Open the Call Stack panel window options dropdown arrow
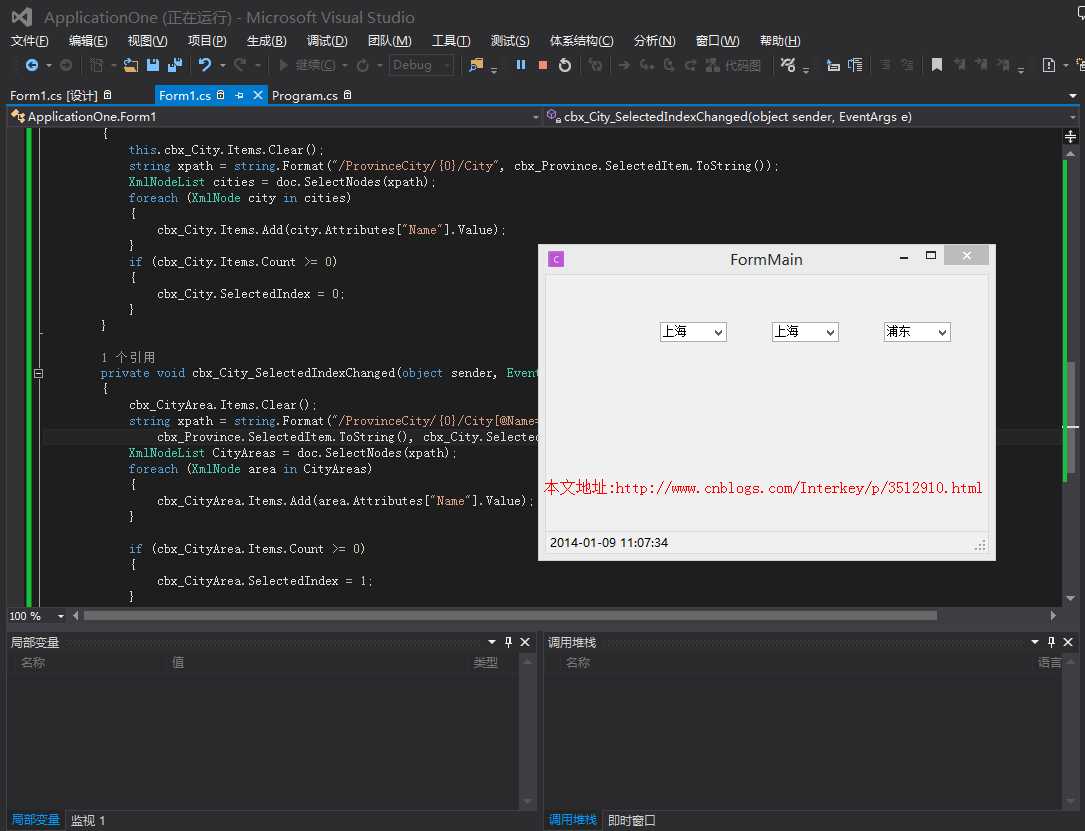The height and width of the screenshot is (831, 1085). (1035, 642)
